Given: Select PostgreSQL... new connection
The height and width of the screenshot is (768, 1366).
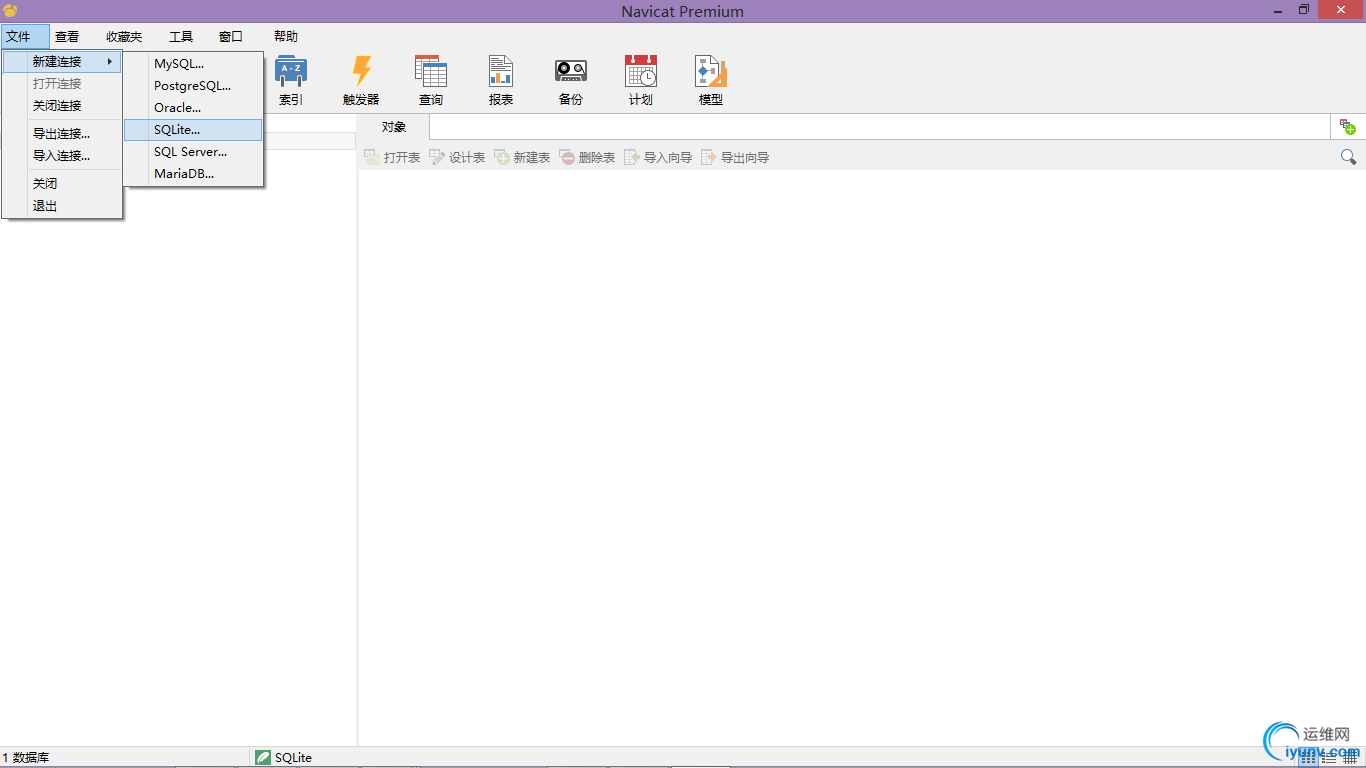Looking at the screenshot, I should pos(193,86).
